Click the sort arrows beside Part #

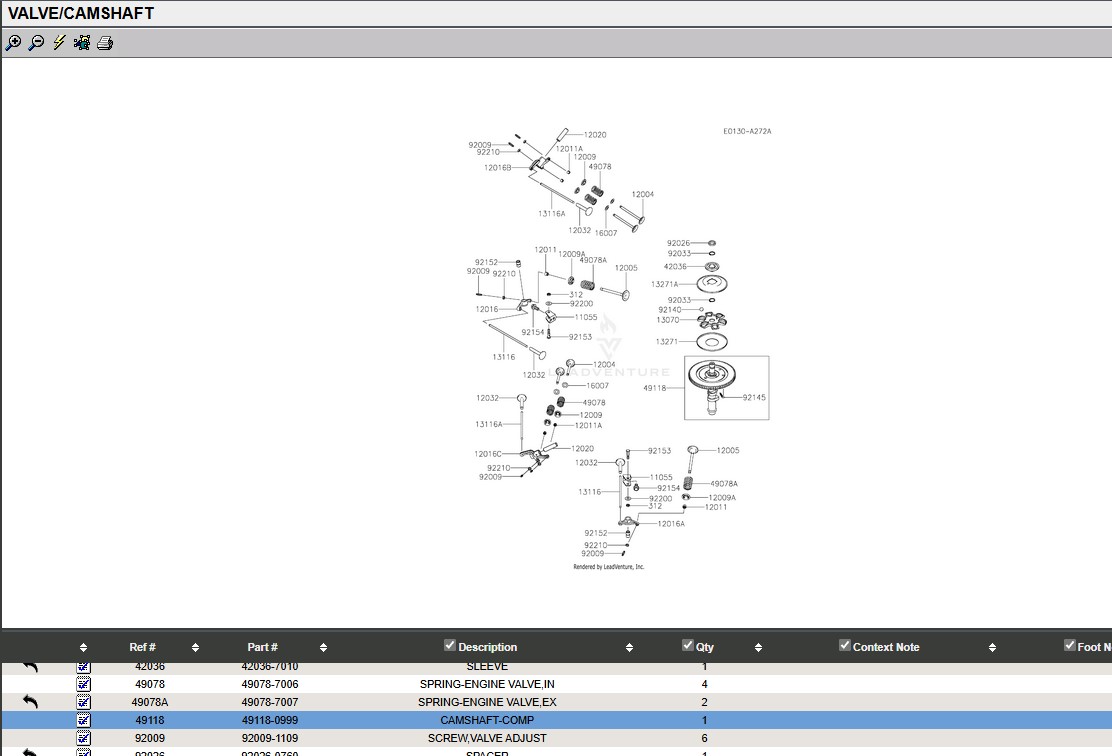point(323,648)
